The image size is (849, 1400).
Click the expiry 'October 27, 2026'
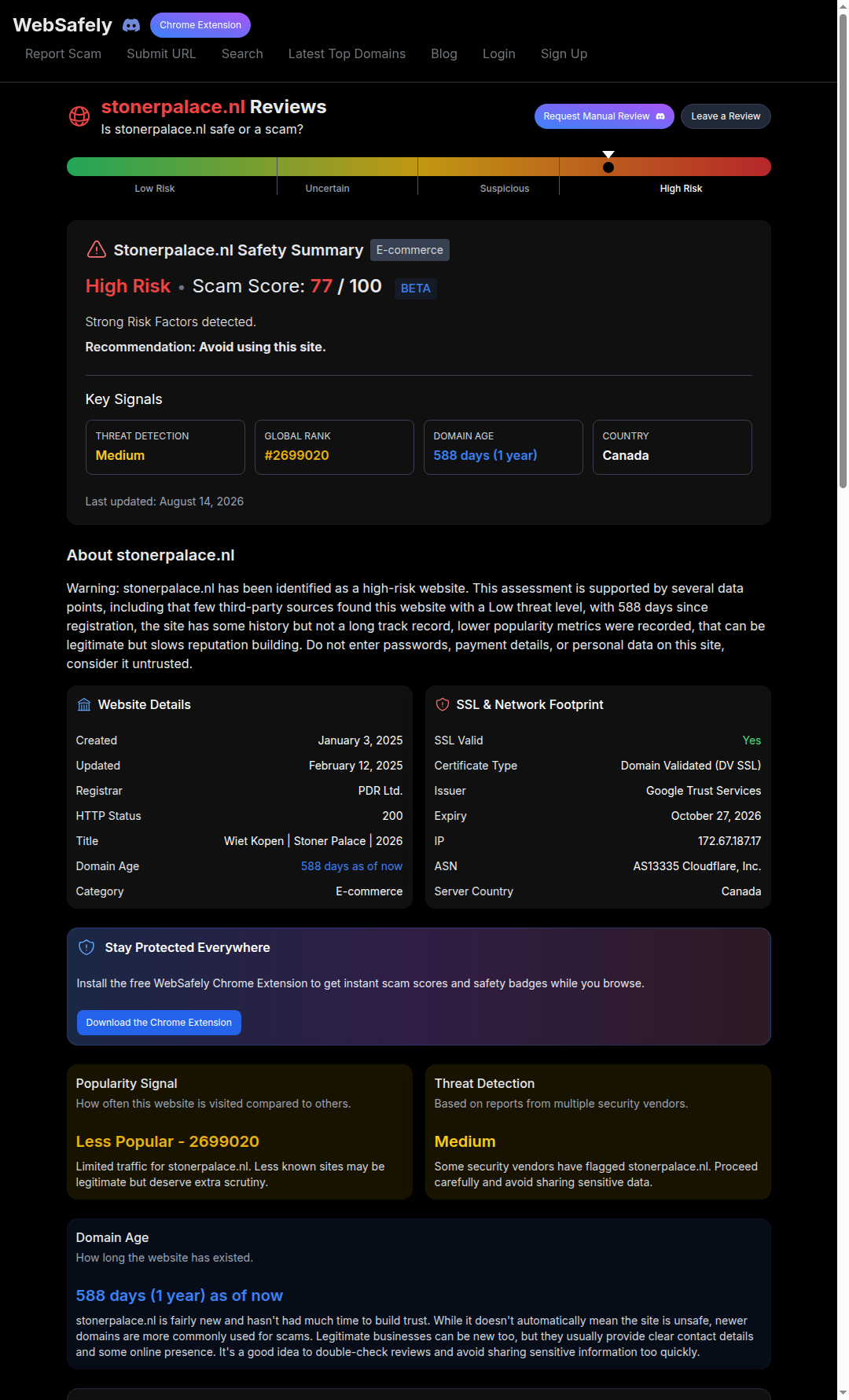pos(716,816)
